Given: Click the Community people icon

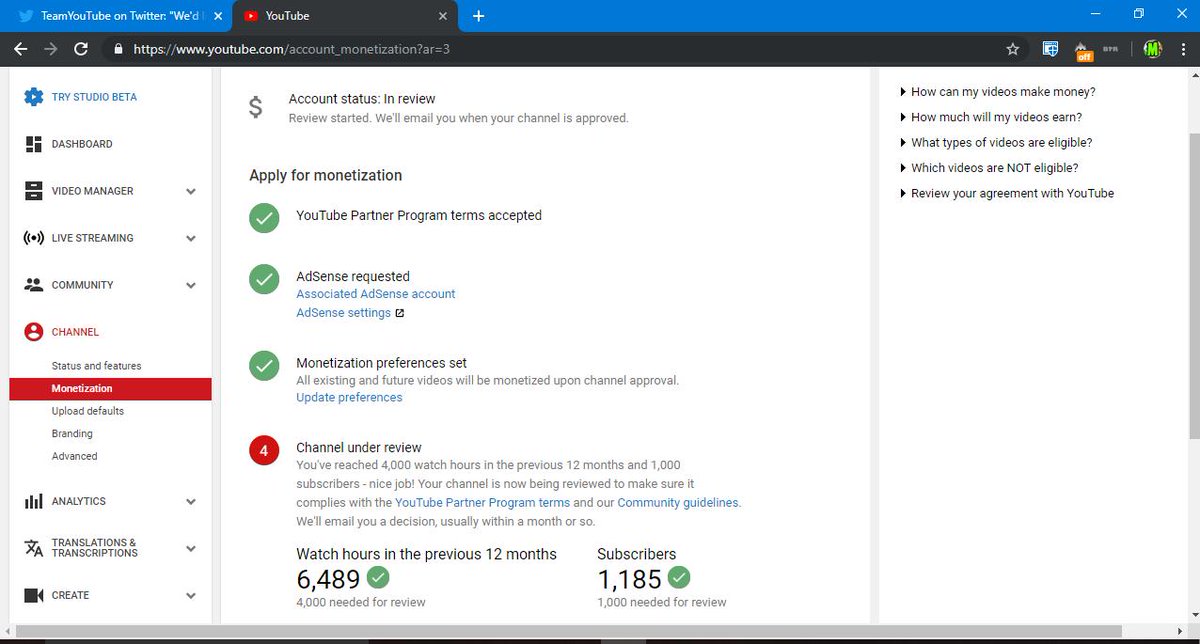Looking at the screenshot, I should pos(33,285).
